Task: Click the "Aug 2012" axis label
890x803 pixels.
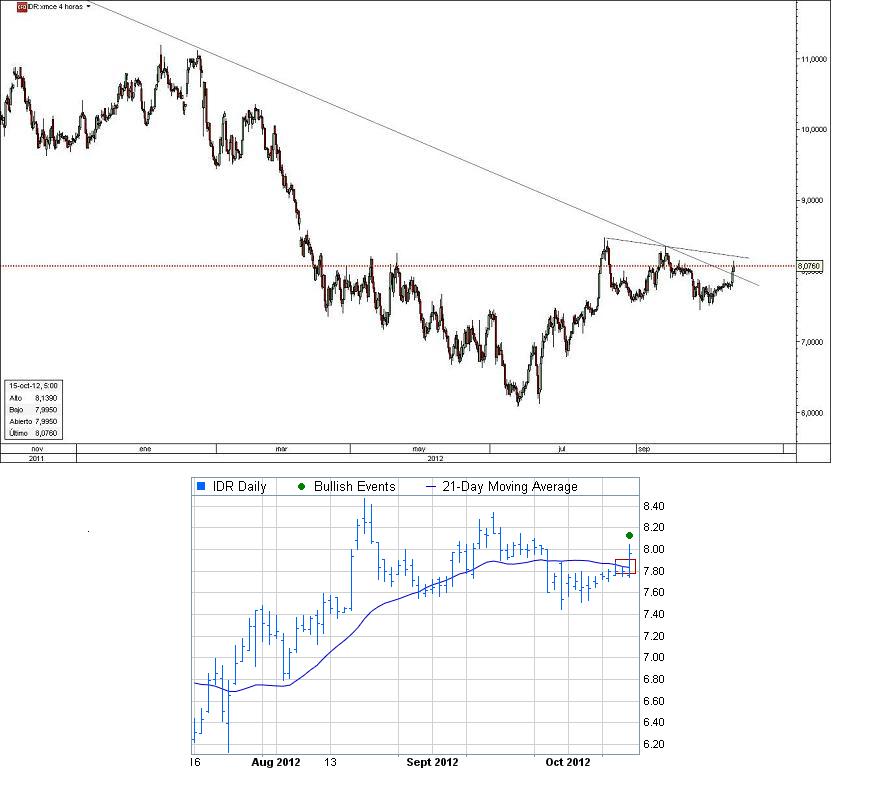Action: point(276,762)
